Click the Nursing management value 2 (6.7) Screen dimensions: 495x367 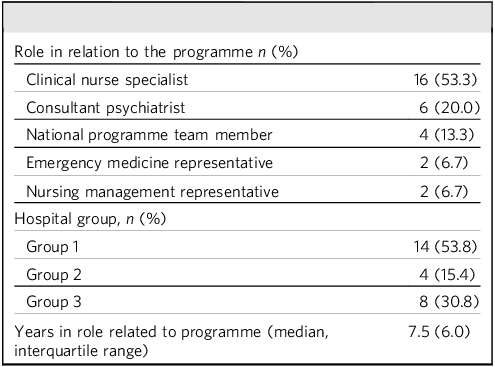click(x=444, y=191)
